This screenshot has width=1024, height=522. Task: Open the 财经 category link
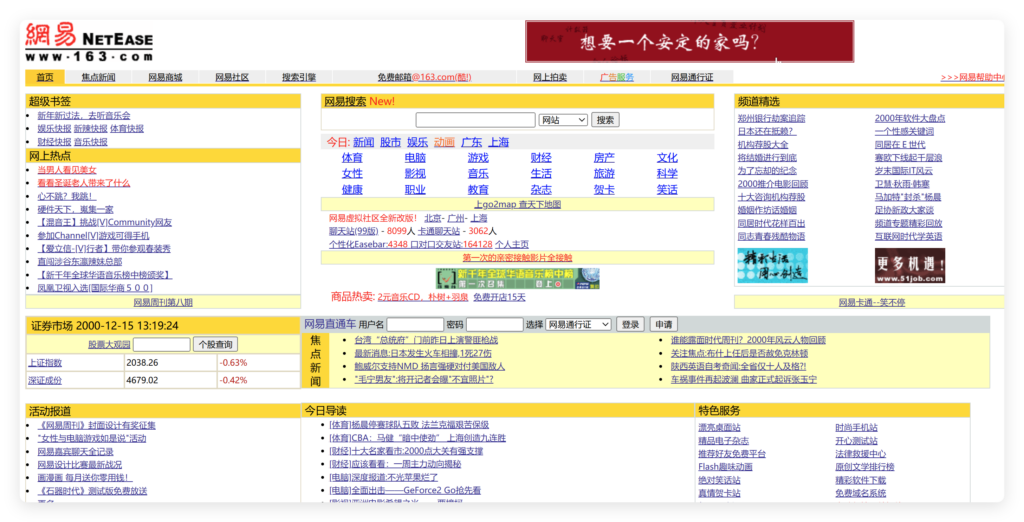coord(541,158)
